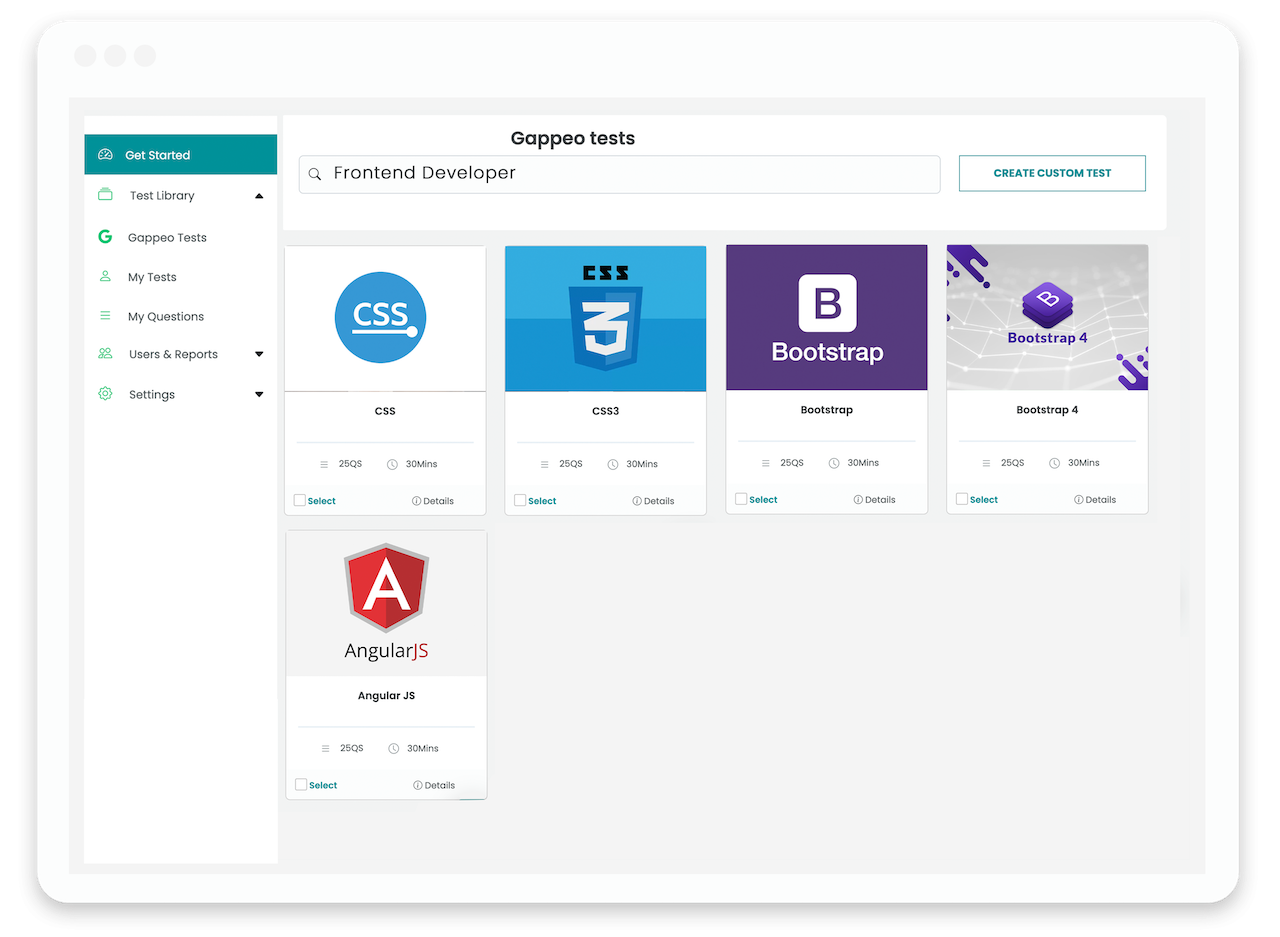
Task: Click the Get Started dashboard gauge icon
Action: click(x=105, y=155)
